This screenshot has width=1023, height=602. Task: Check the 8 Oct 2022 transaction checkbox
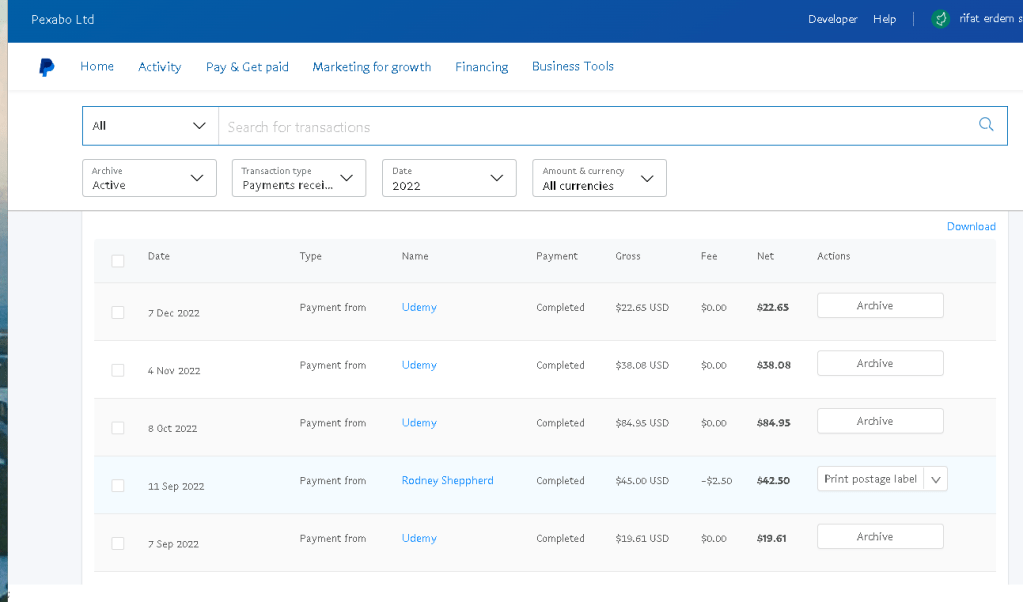pyautogui.click(x=117, y=428)
